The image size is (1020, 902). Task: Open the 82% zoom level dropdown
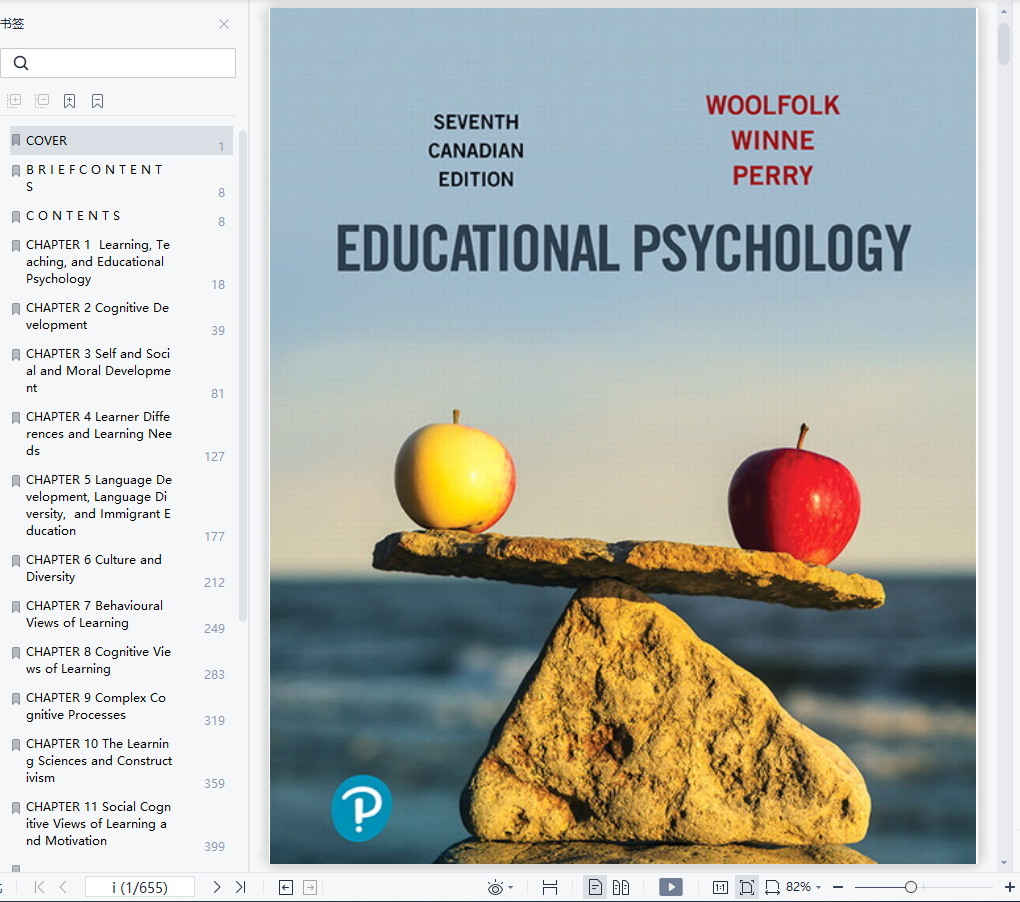pos(818,887)
